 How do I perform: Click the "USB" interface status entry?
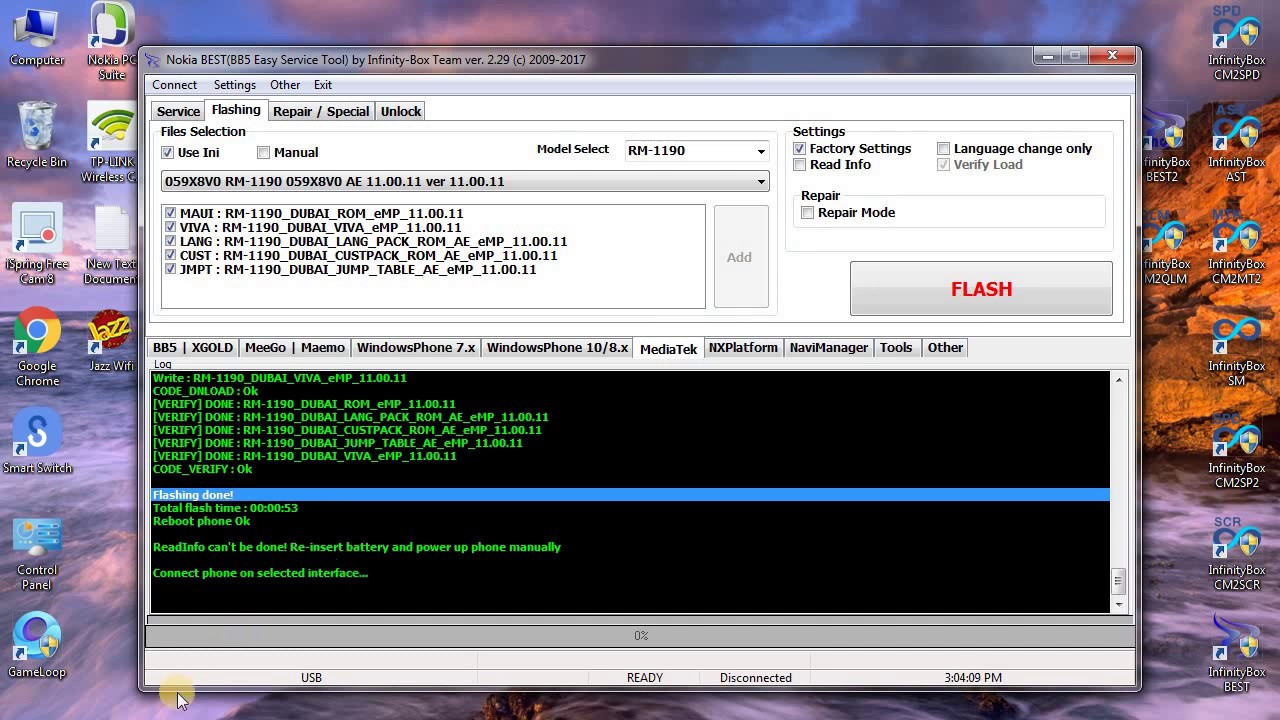tap(311, 678)
